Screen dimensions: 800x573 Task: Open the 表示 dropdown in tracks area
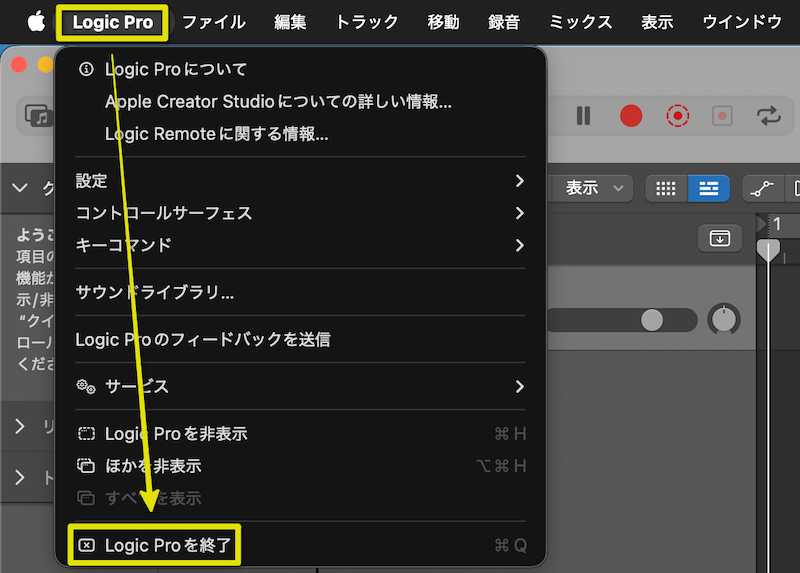(x=593, y=188)
